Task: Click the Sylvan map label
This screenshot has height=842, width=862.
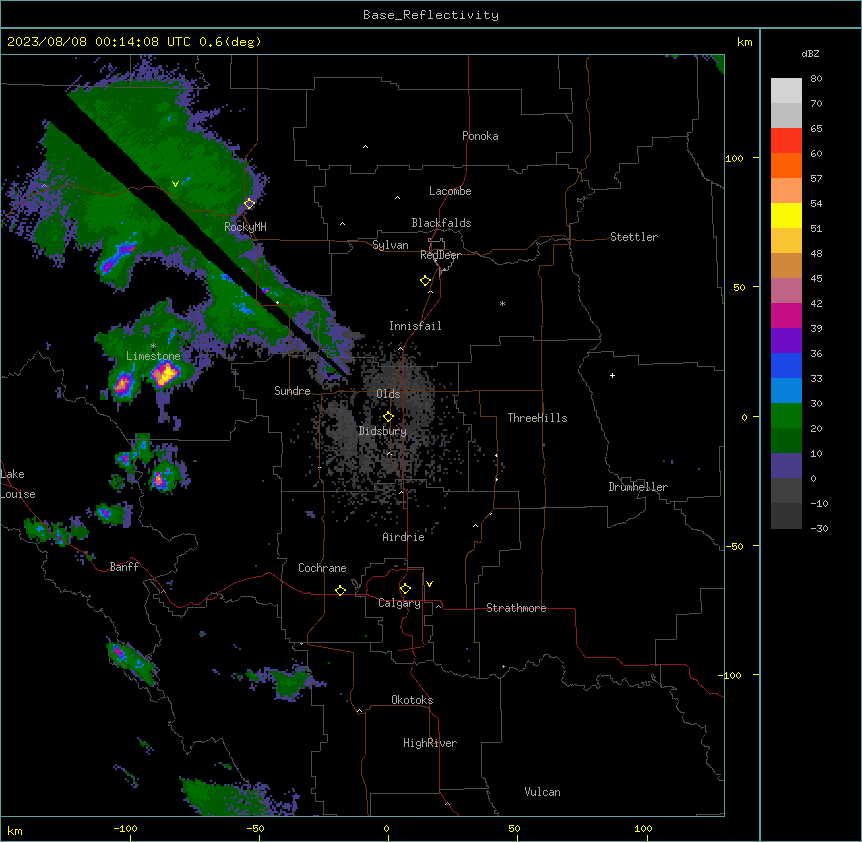Action: (x=390, y=245)
